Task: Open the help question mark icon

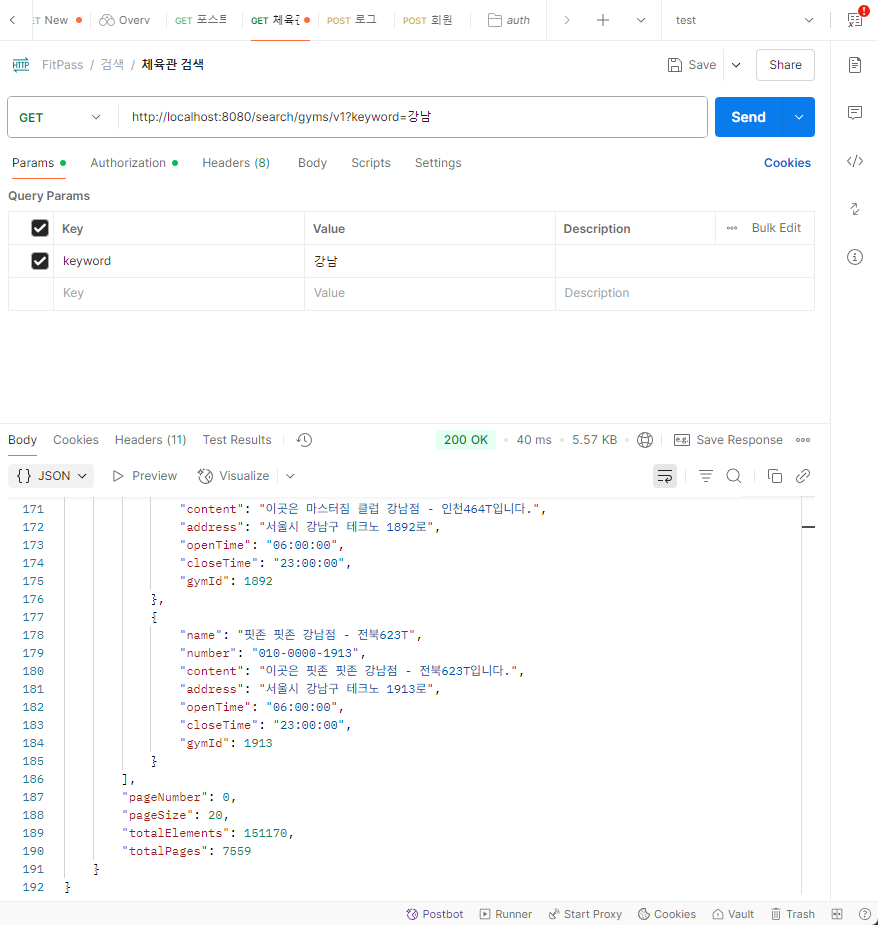Action: (x=864, y=914)
